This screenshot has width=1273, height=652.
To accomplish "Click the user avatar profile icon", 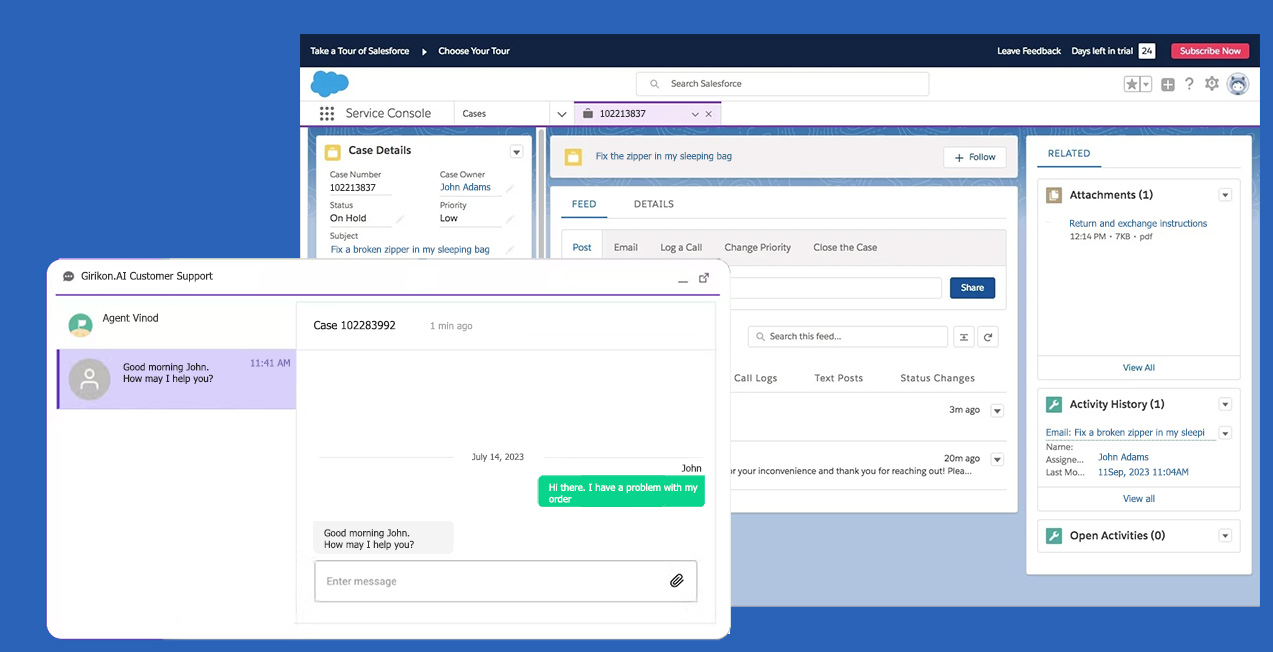I will tap(1238, 84).
